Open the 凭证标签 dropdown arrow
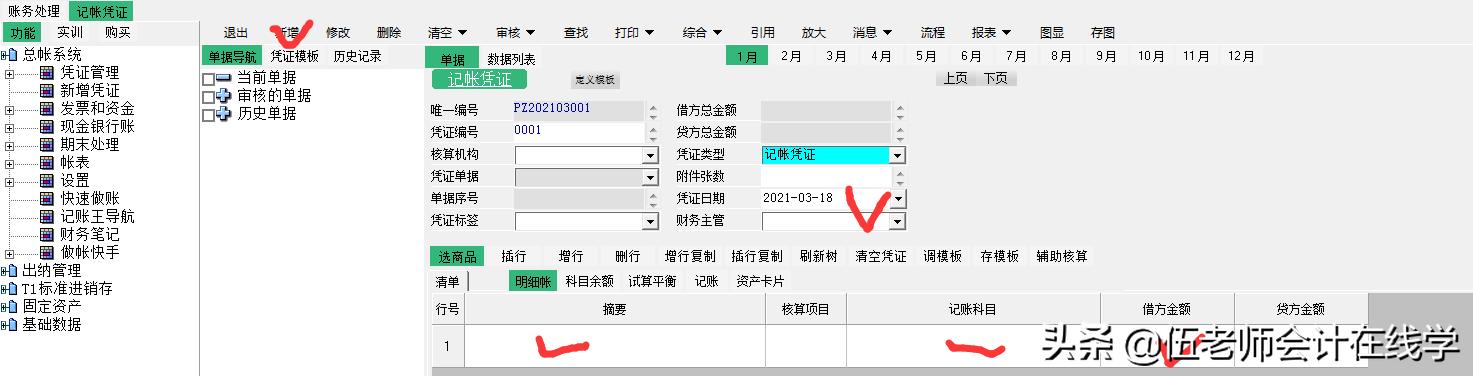Screen dimensions: 1473x376 point(650,222)
